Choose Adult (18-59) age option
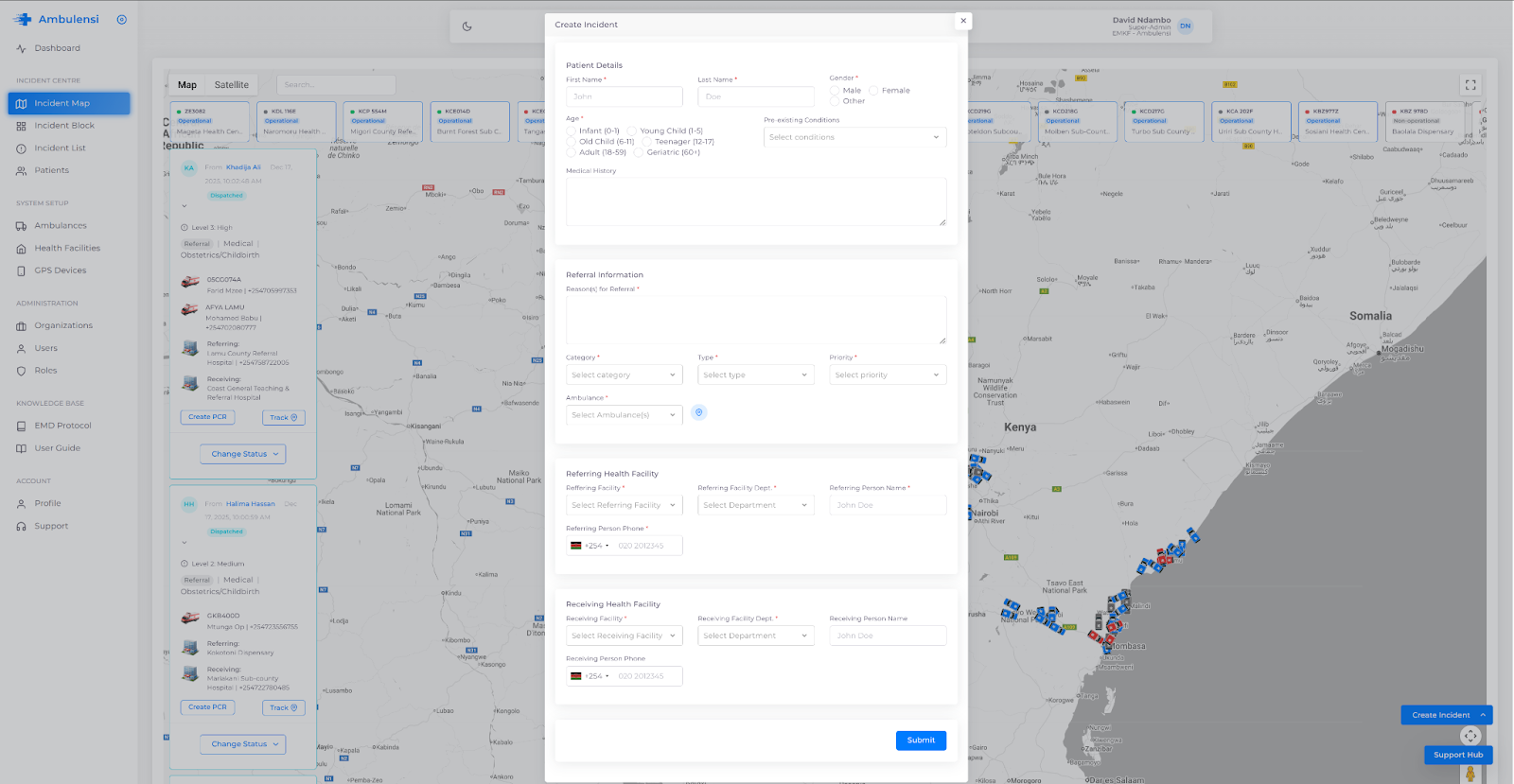This screenshot has width=1514, height=784. click(x=572, y=152)
